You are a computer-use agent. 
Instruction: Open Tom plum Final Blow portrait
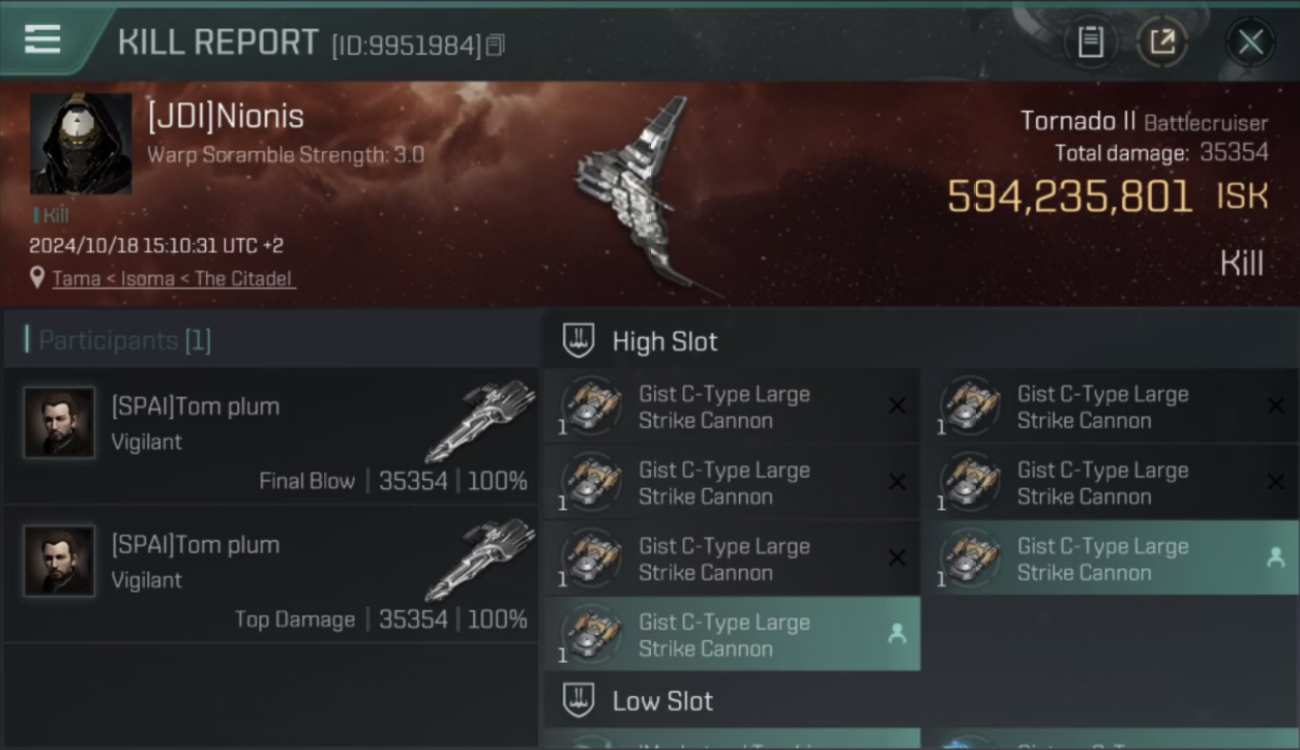tap(59, 423)
